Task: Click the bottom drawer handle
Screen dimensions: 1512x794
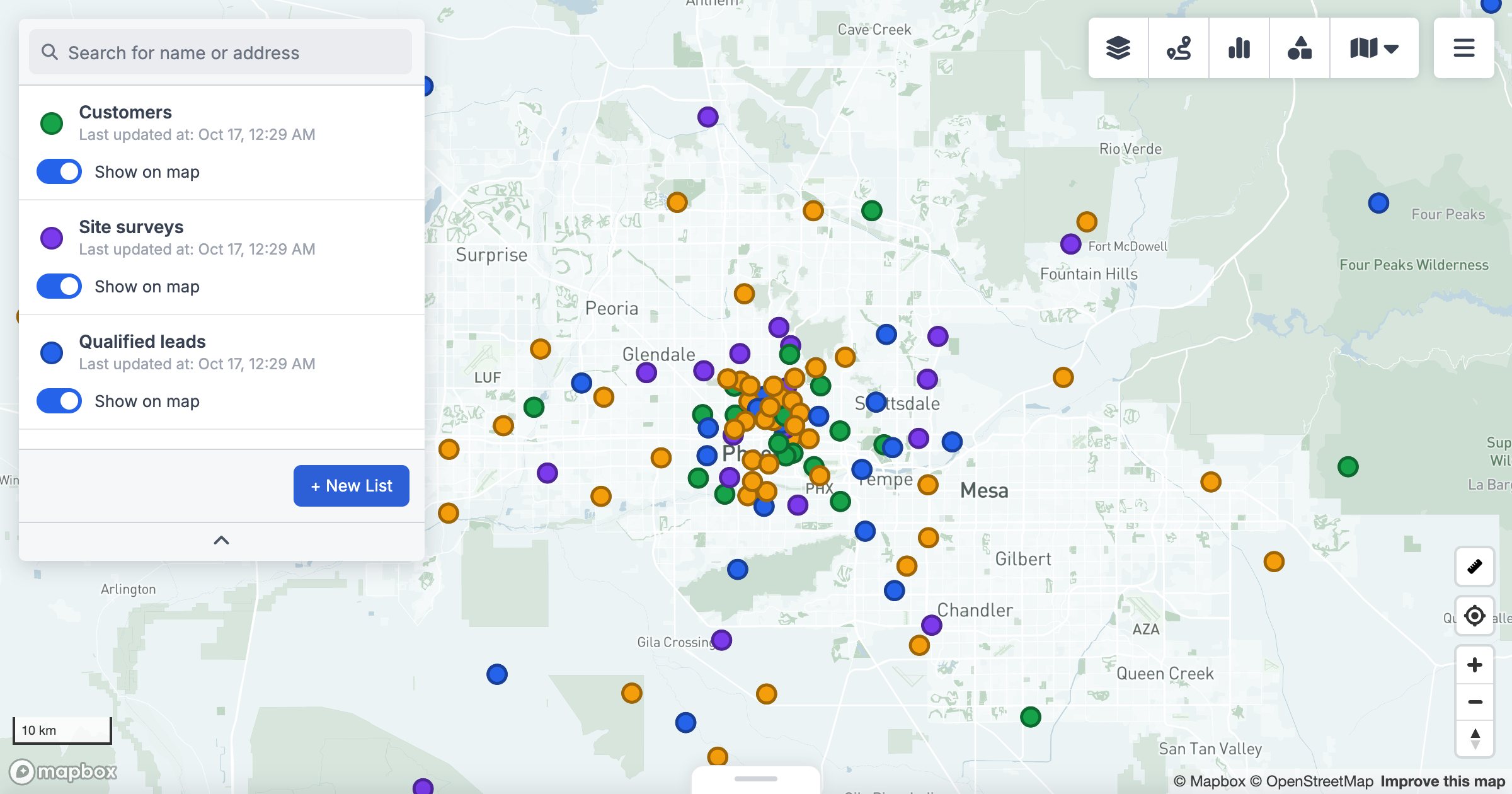Action: click(756, 779)
